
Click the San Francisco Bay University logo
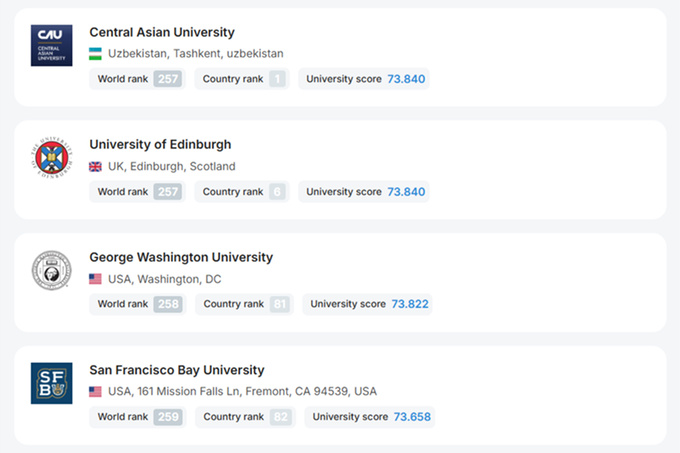click(x=51, y=384)
